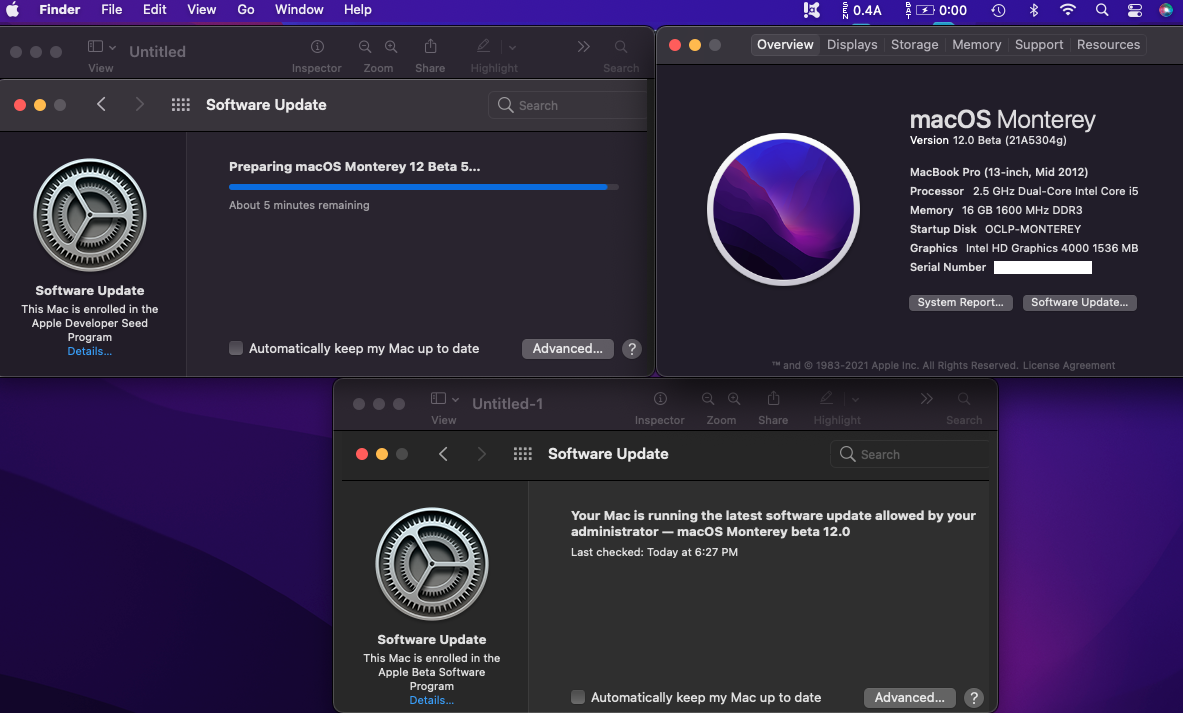The image size is (1183, 713).
Task: Click Share icon in Untitled window
Action: 430,46
